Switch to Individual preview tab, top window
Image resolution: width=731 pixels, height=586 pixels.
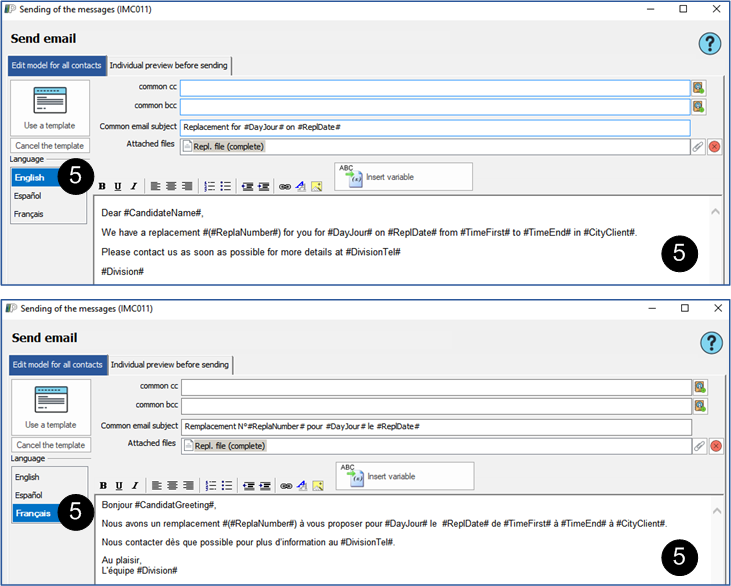tap(169, 65)
